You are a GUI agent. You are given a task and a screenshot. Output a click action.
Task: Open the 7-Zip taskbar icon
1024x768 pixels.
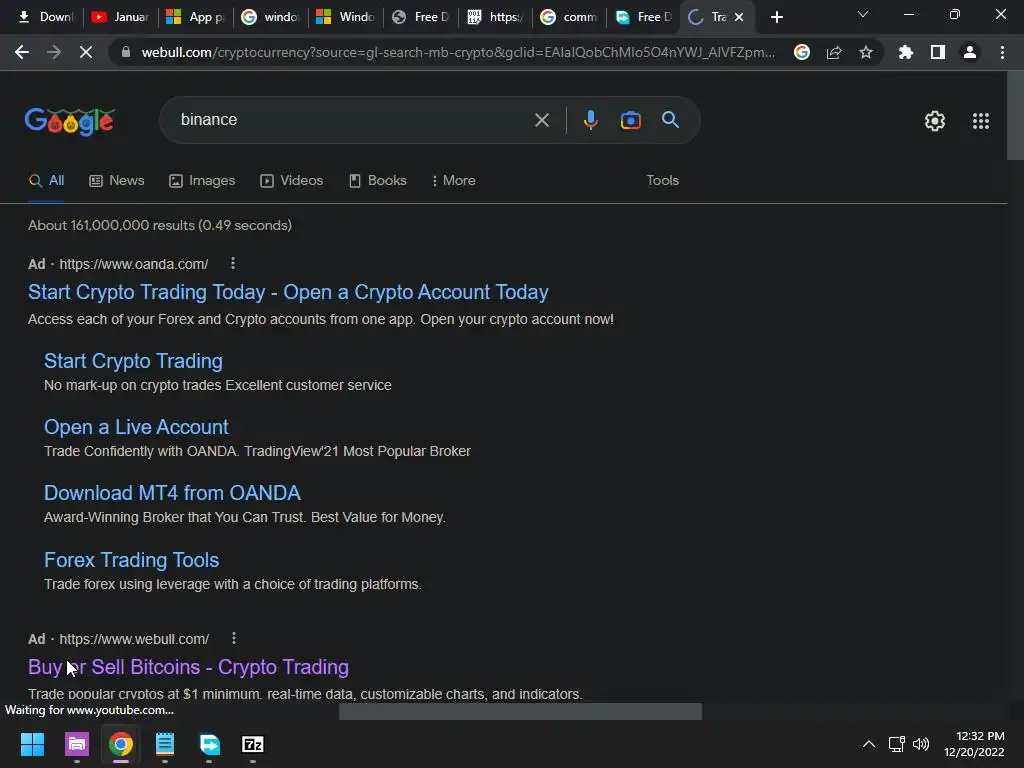253,744
